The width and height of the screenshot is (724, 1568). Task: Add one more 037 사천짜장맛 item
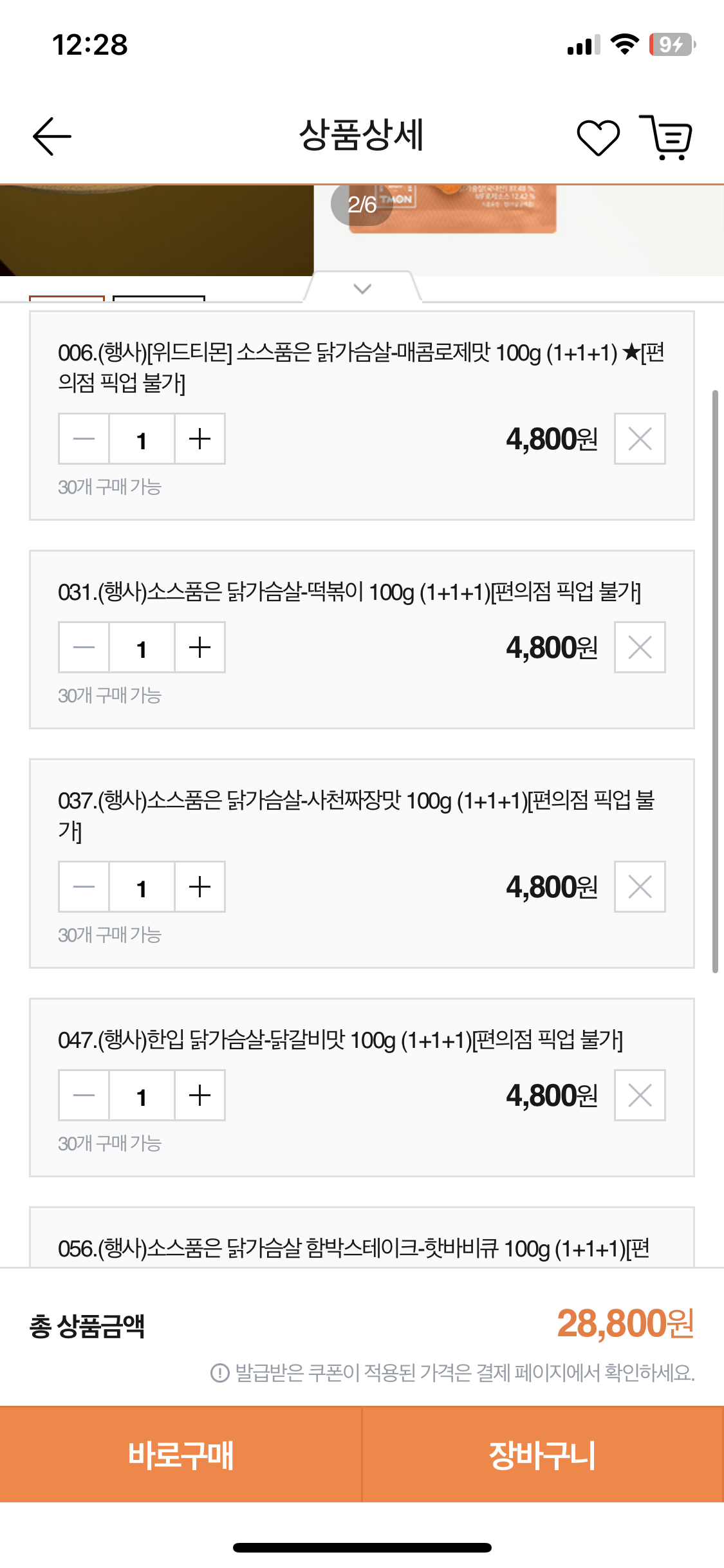200,887
